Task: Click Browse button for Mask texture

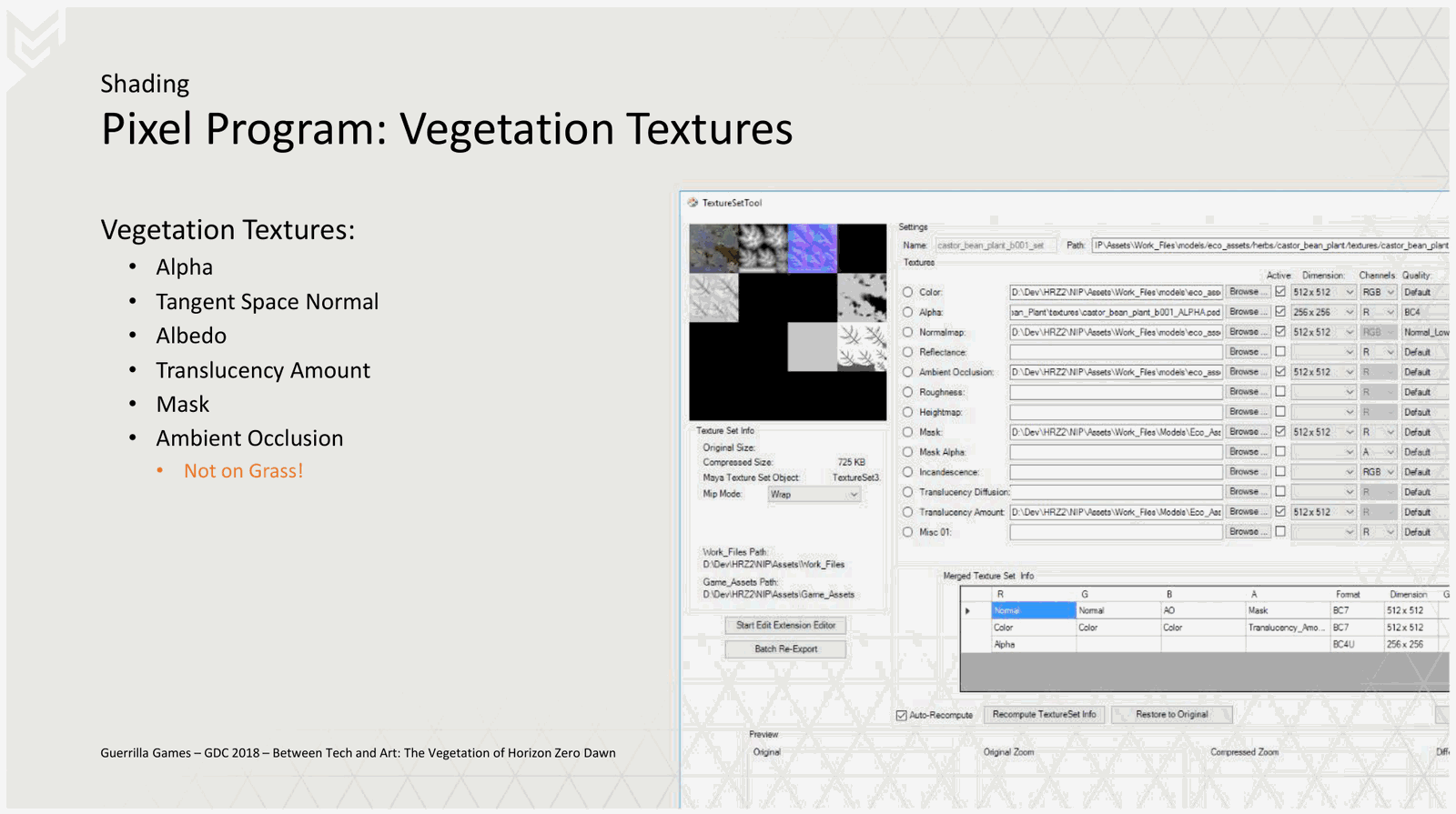Action: [x=1248, y=432]
